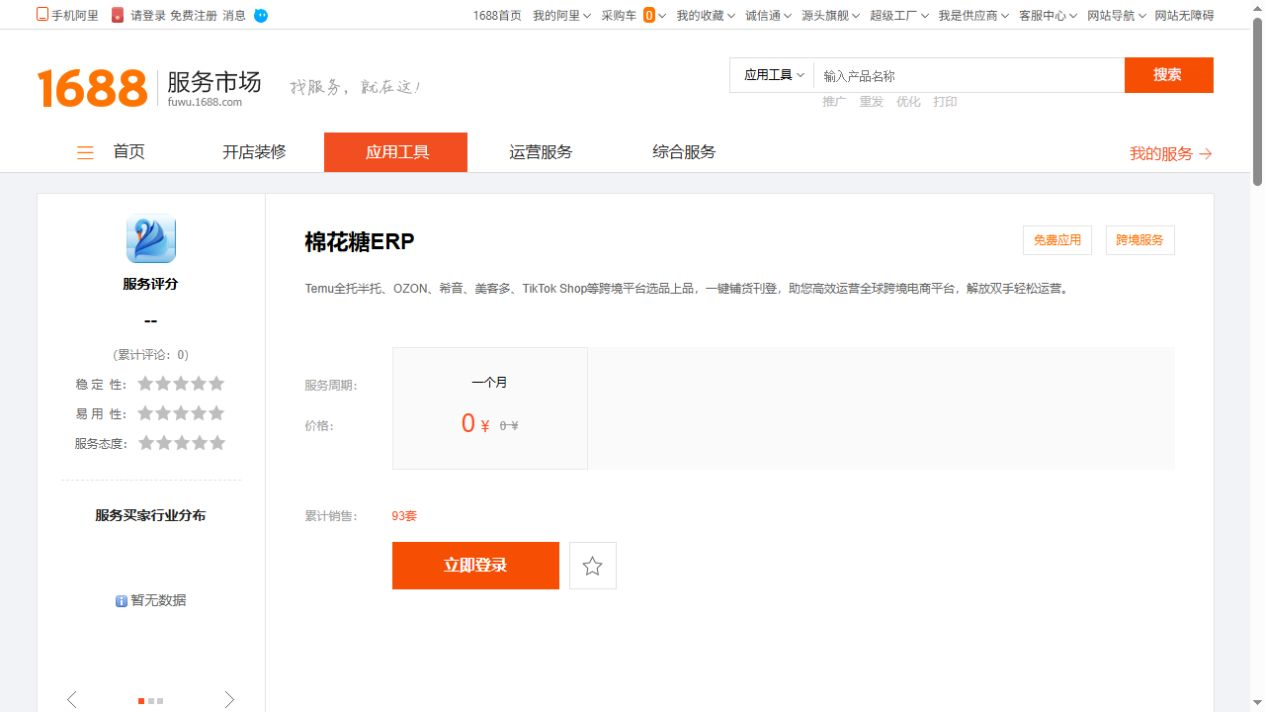Click the 93套 sales count
This screenshot has height=712, width=1265.
(404, 516)
